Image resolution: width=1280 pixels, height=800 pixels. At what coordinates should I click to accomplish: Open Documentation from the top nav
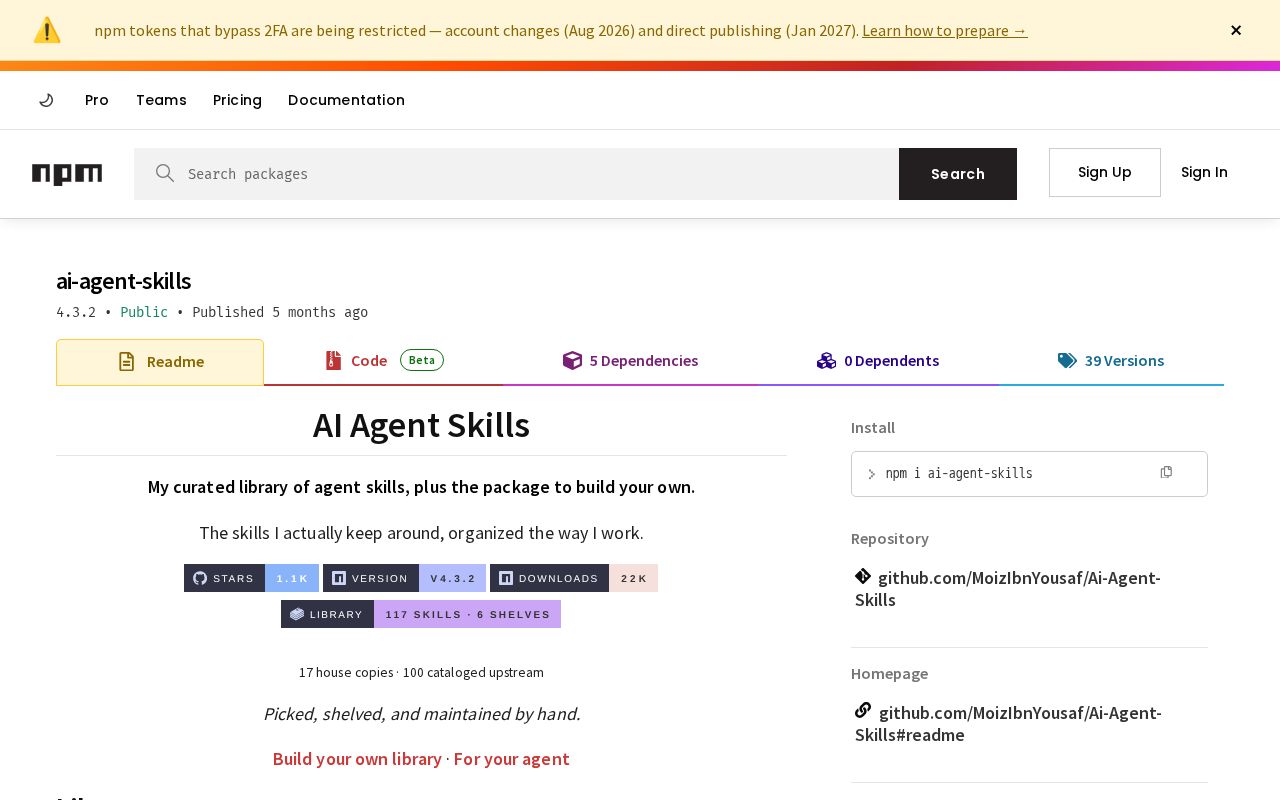click(346, 100)
